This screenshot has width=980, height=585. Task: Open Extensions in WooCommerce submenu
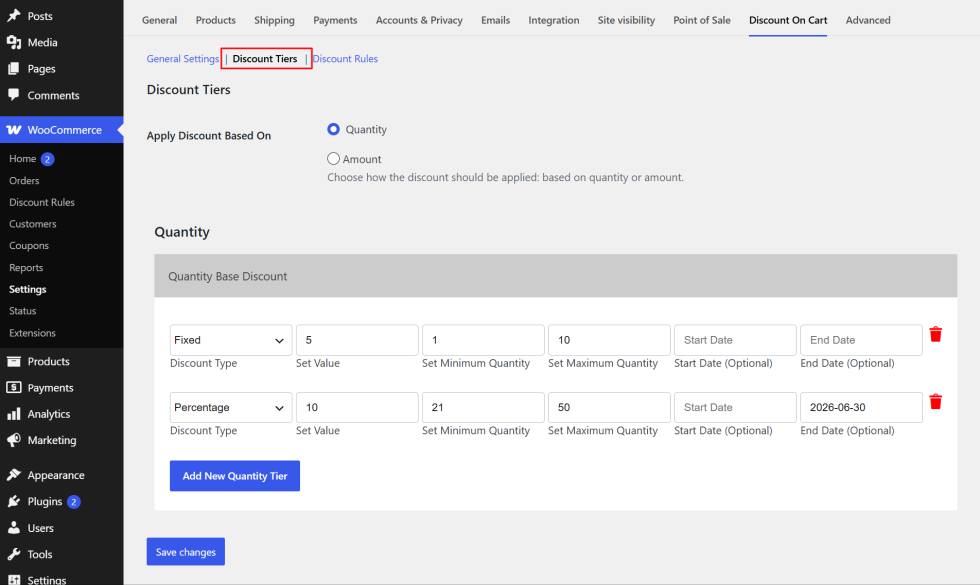click(x=32, y=333)
